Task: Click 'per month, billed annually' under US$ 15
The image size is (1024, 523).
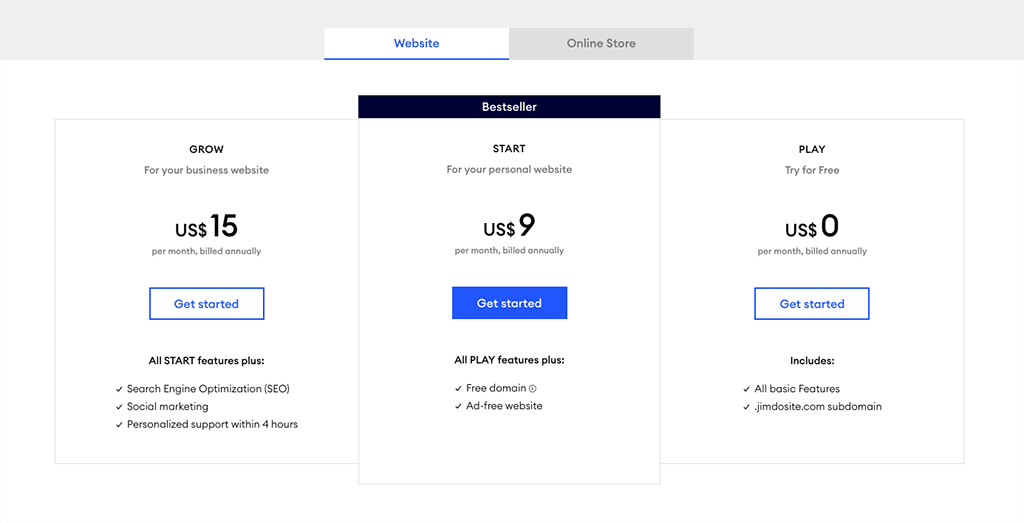Action: (206, 251)
